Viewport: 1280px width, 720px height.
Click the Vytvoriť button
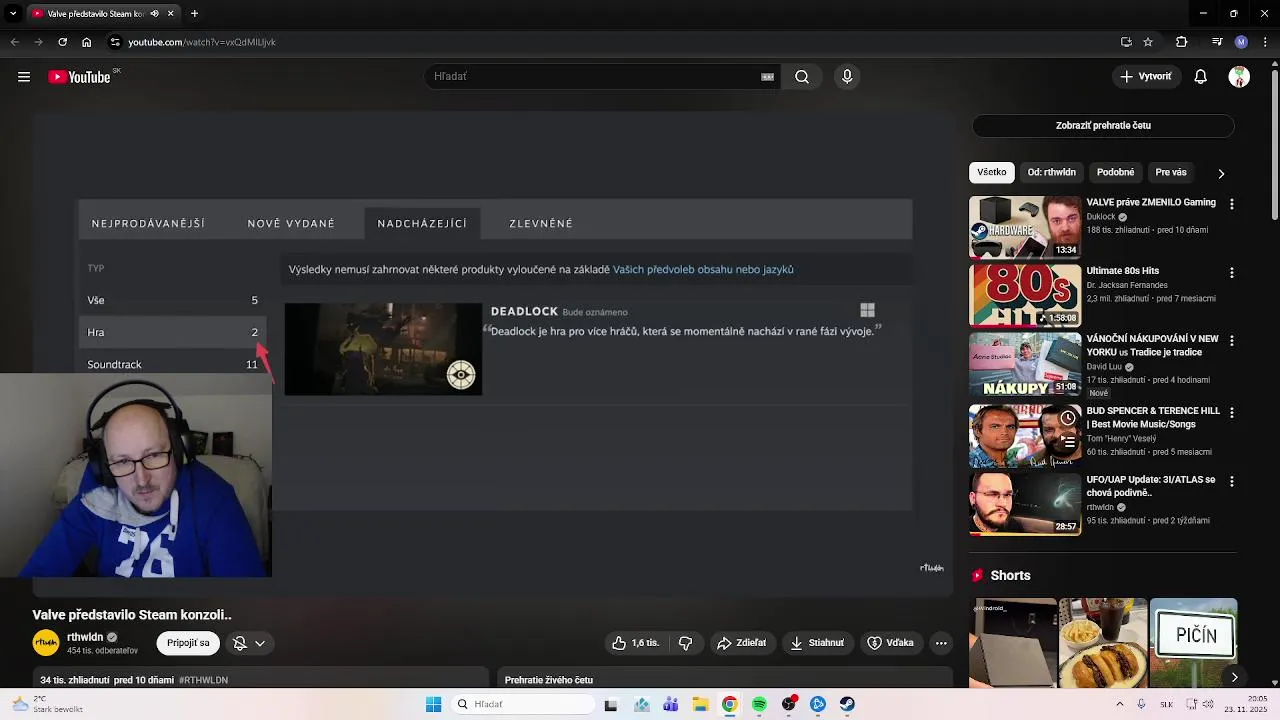point(1146,77)
